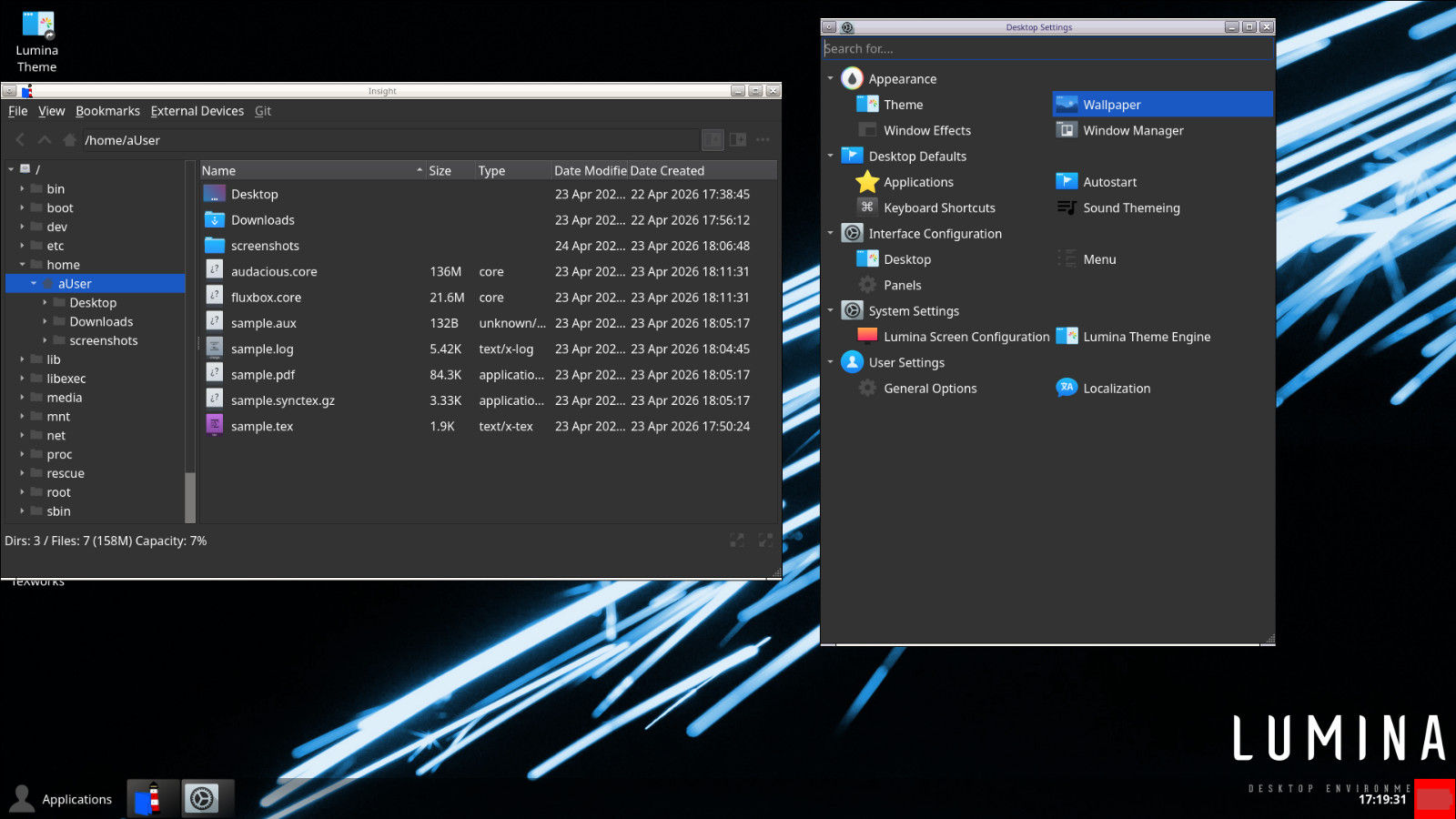Switch Insight to dual column view
The image size is (1456, 819).
click(x=738, y=139)
